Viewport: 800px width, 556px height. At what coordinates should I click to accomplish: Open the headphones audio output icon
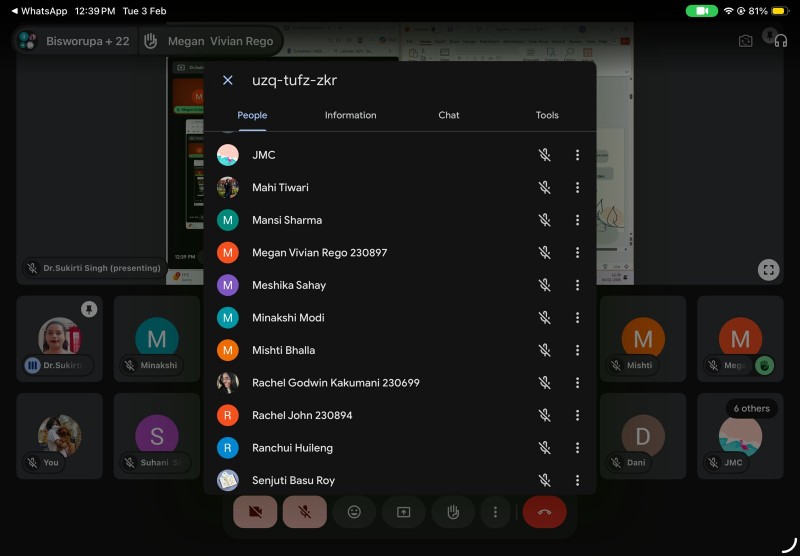point(779,41)
